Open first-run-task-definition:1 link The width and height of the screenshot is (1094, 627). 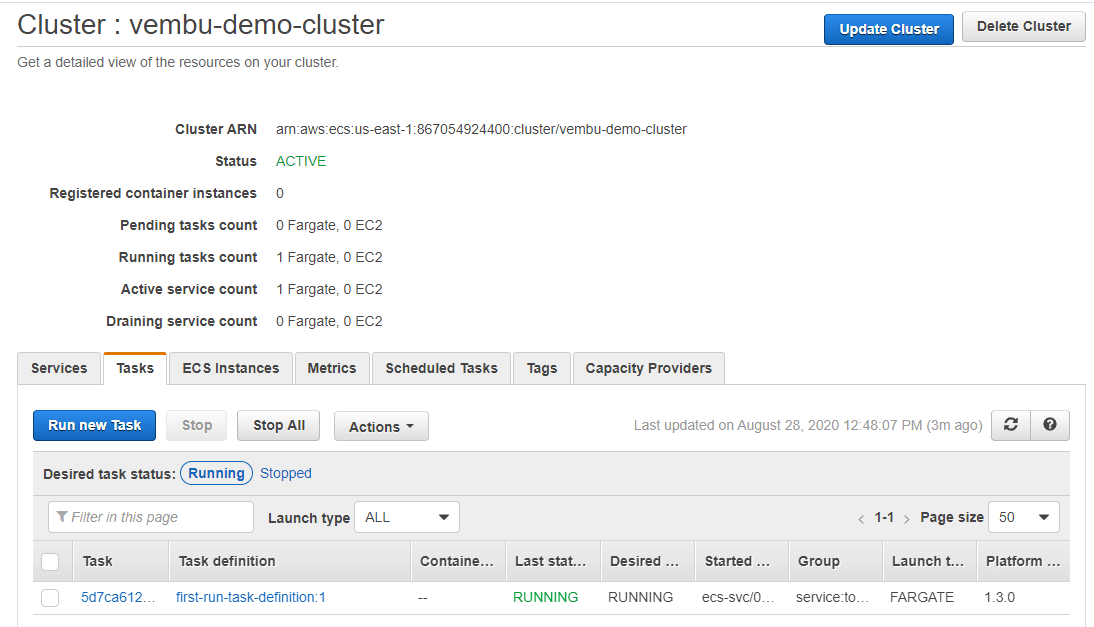[x=250, y=598]
